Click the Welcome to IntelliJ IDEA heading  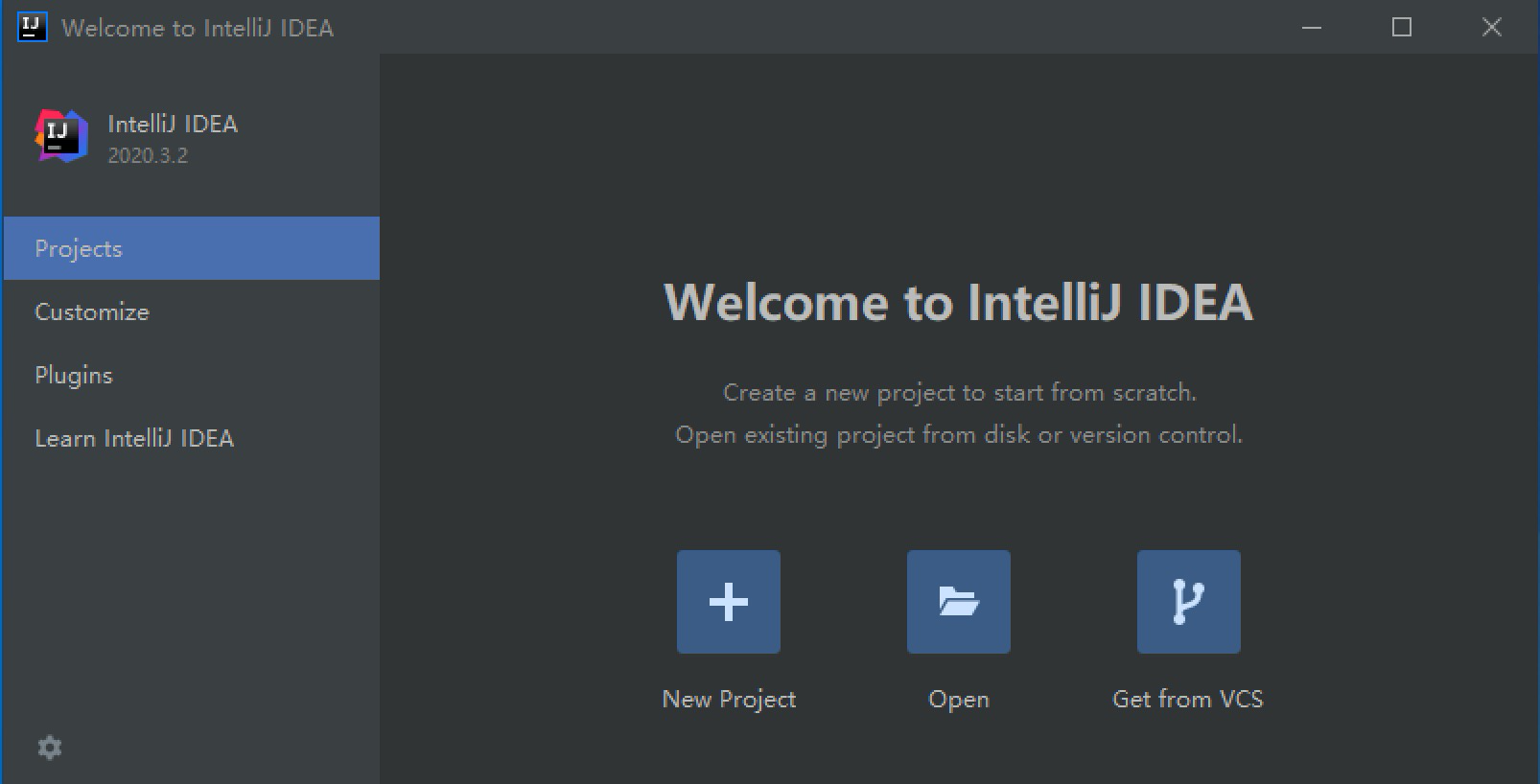[959, 302]
